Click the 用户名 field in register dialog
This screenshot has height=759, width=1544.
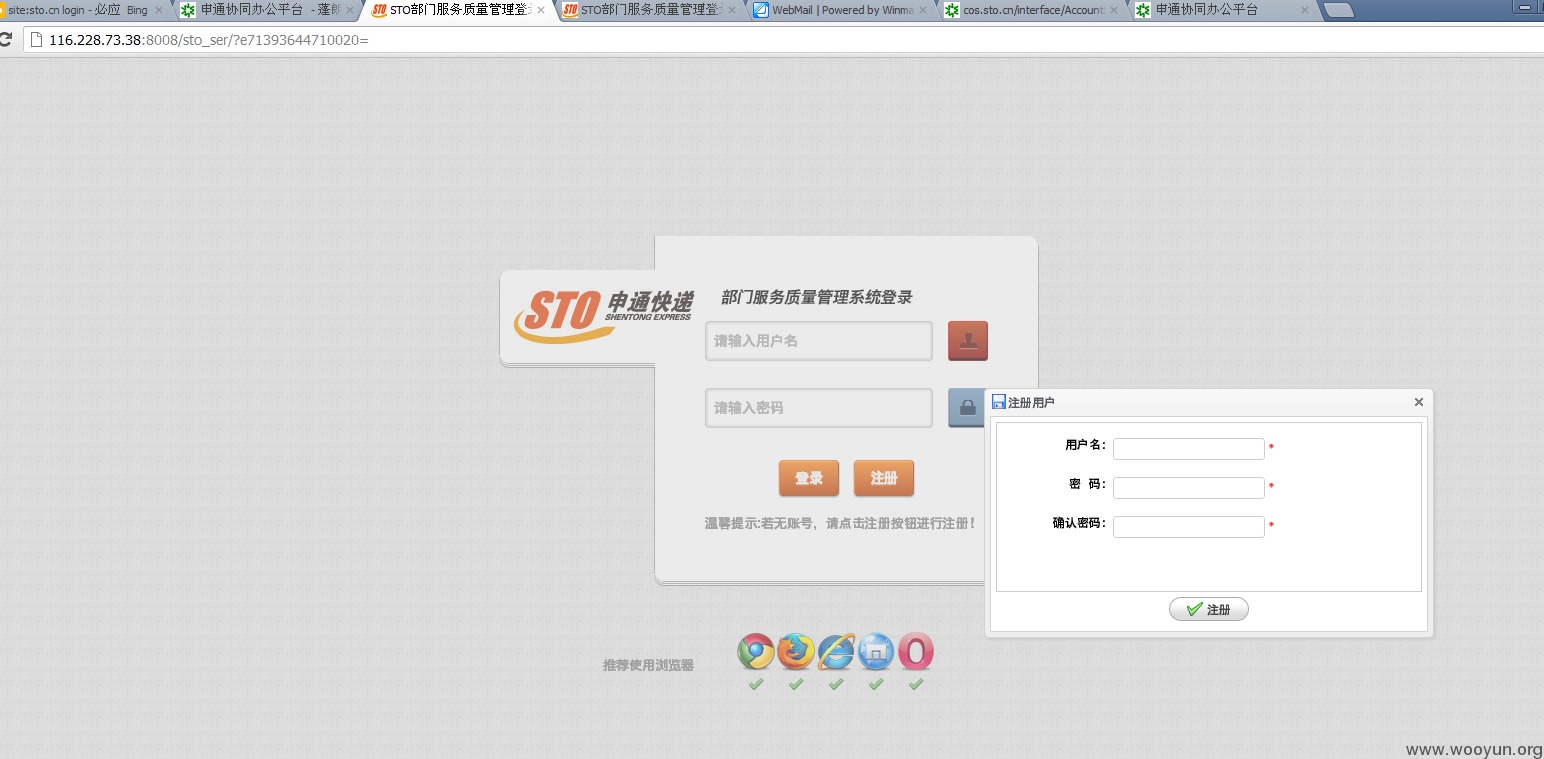1189,449
